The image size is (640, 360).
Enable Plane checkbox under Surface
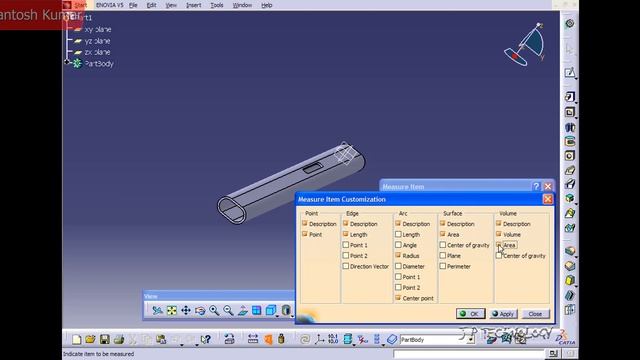(443, 256)
